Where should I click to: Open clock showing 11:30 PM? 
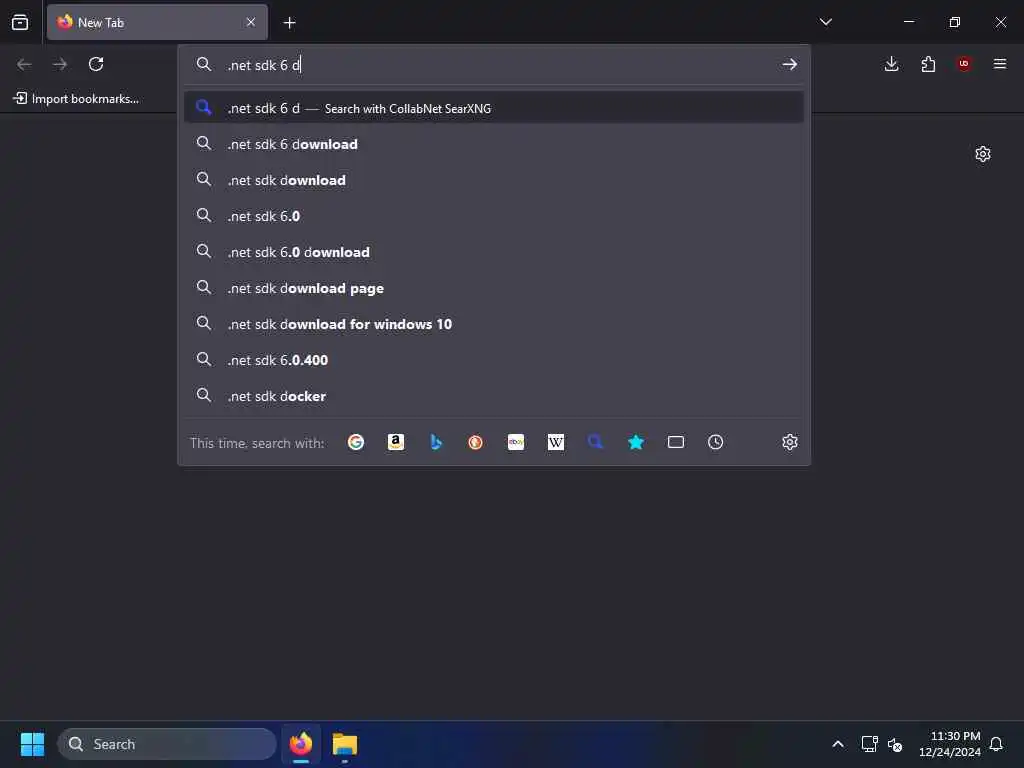(950, 744)
